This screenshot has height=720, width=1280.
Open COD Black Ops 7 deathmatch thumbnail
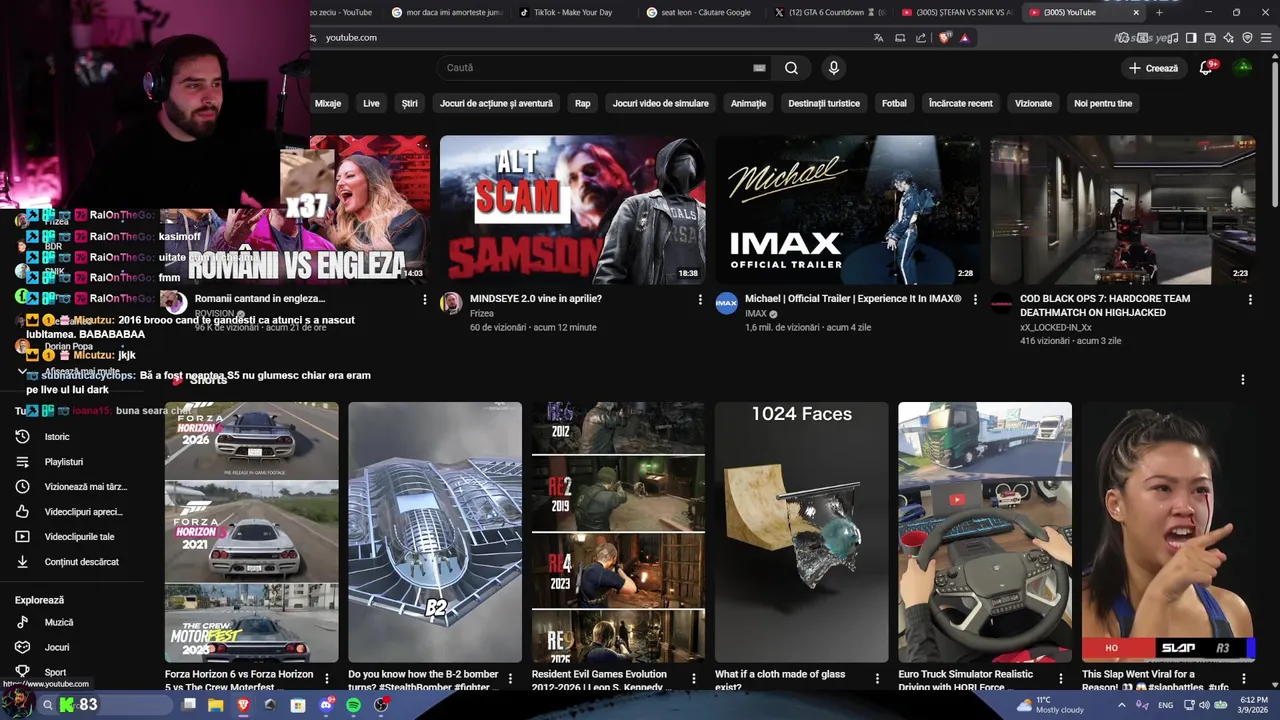[1123, 210]
